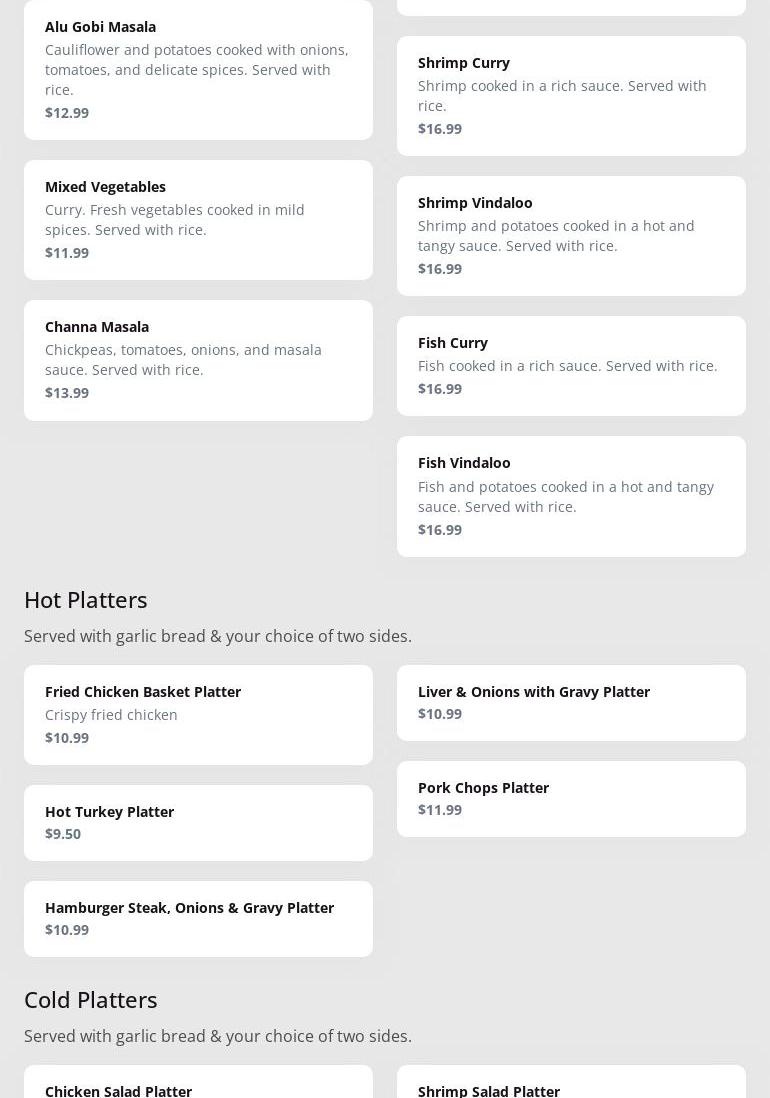770x1098 pixels.
Task: Open the Pork Chops Platter card
Action: pos(571,798)
